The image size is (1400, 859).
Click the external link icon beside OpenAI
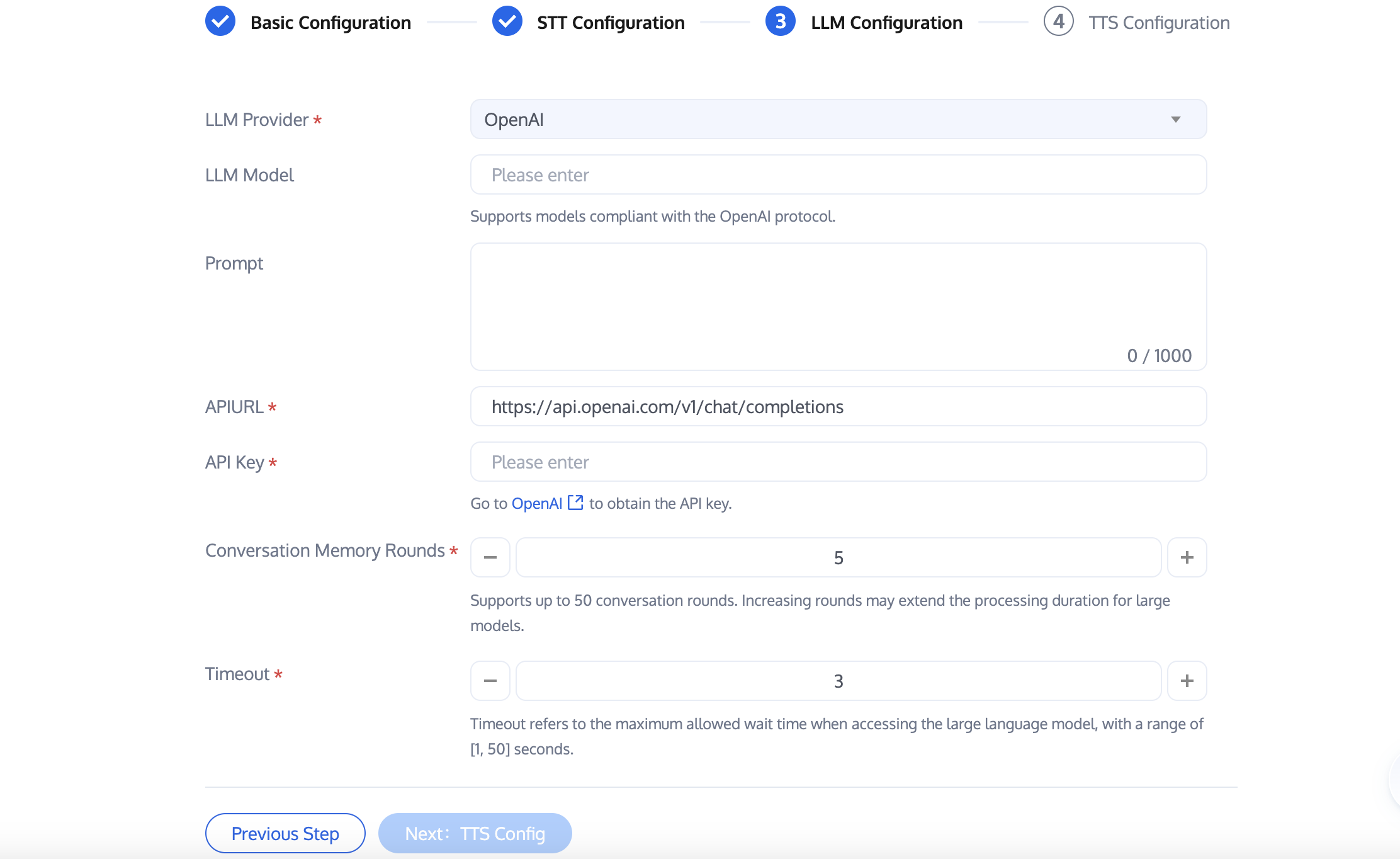[575, 503]
